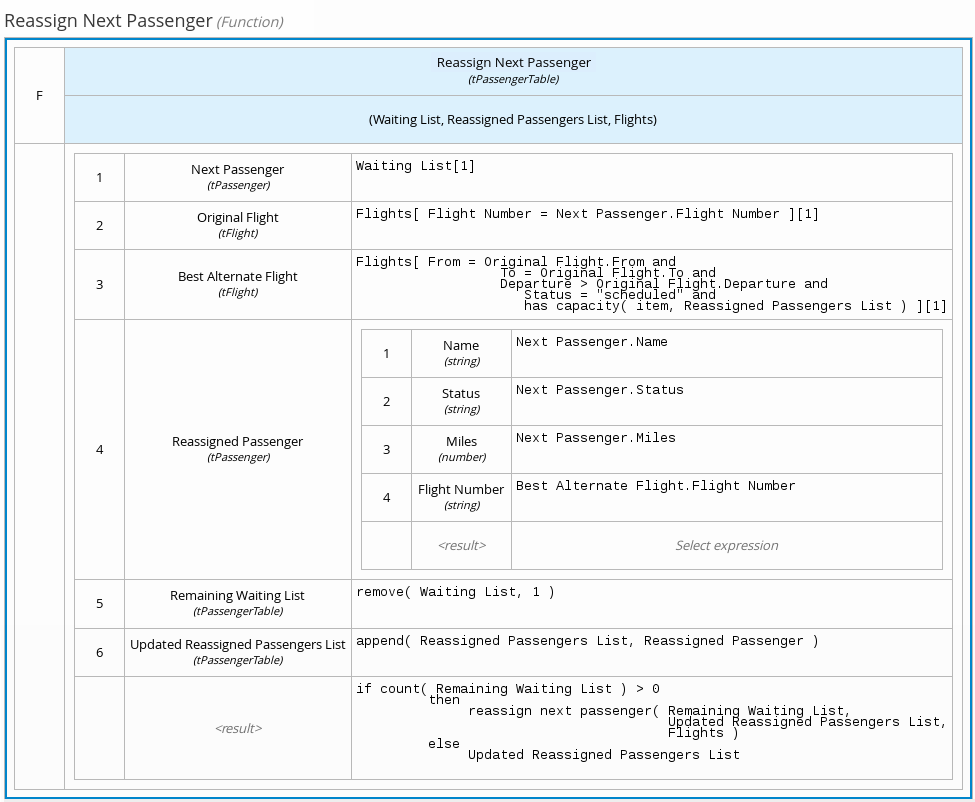Select the Next Passenger variable name cell
The width and height of the screenshot is (975, 802).
coord(237,177)
